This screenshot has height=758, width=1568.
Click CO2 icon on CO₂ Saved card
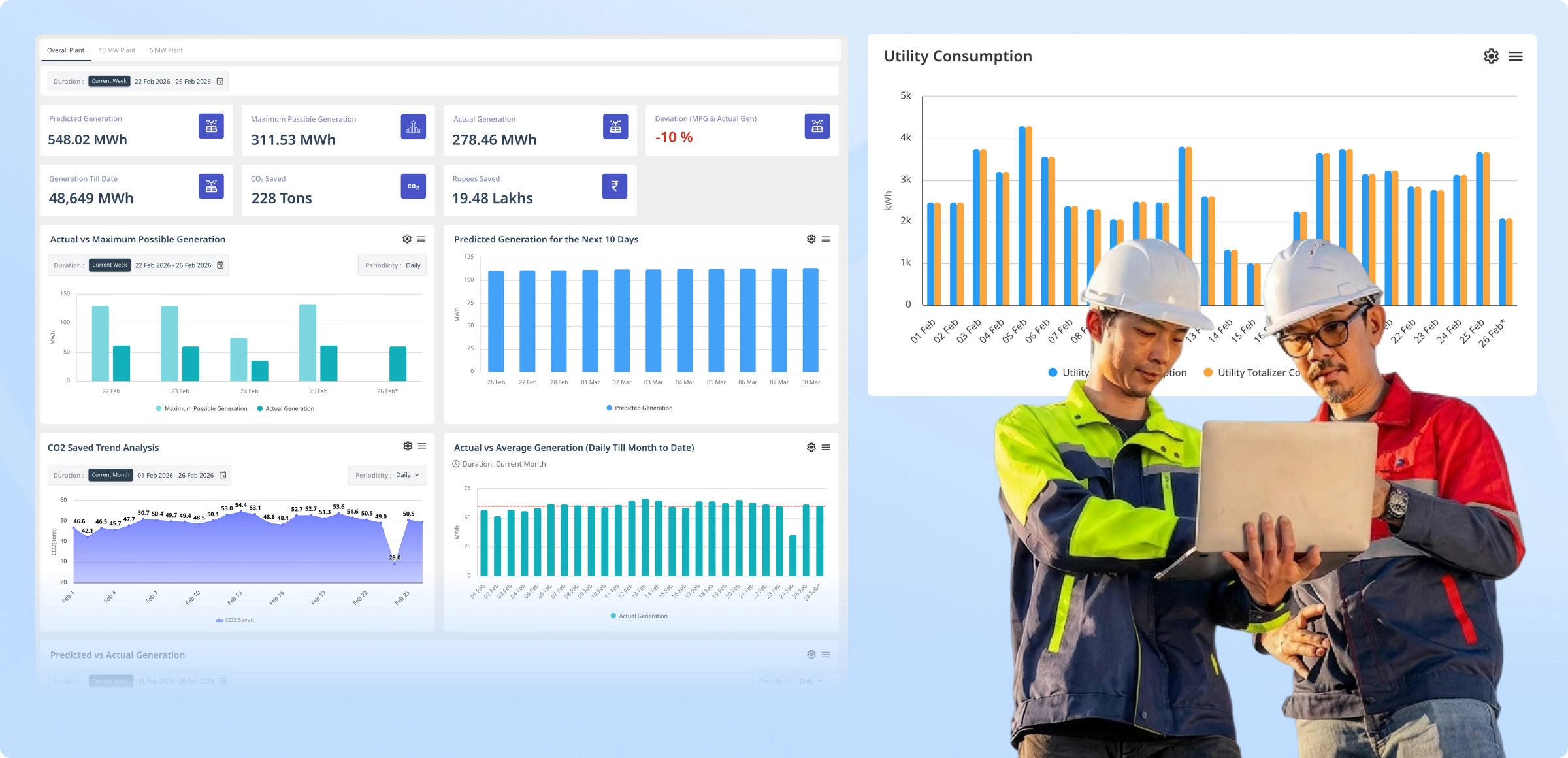[x=413, y=186]
